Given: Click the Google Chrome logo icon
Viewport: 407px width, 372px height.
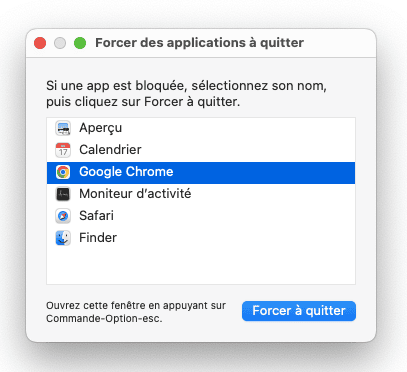Looking at the screenshot, I should tap(63, 172).
